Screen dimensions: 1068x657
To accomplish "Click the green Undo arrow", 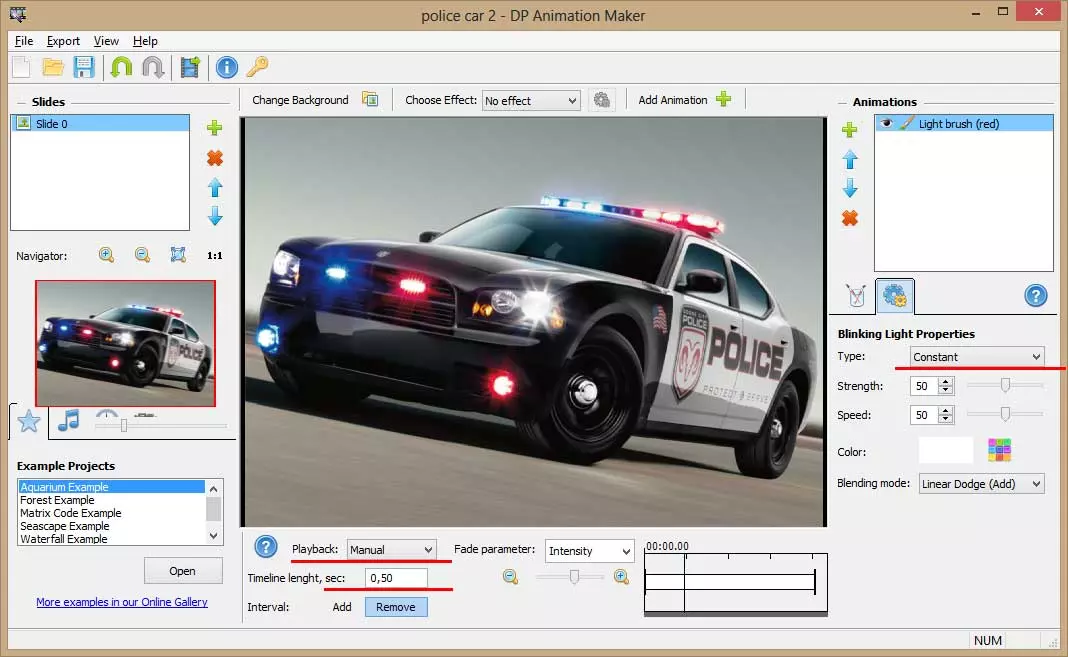I will [x=122, y=67].
